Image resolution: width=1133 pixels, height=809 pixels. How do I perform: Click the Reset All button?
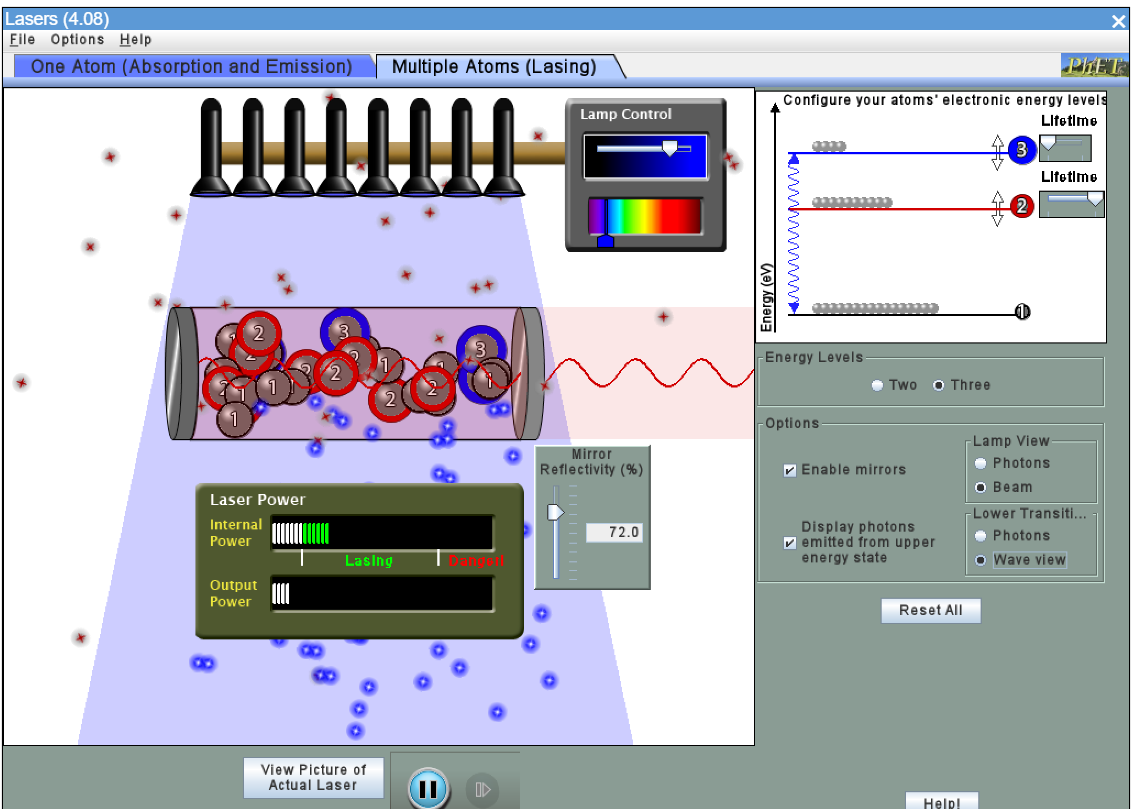point(931,610)
